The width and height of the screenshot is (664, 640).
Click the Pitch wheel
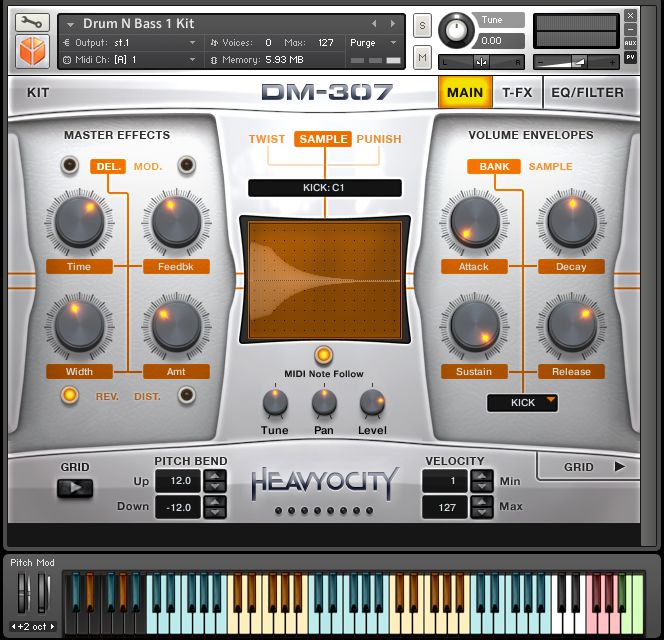(x=22, y=593)
